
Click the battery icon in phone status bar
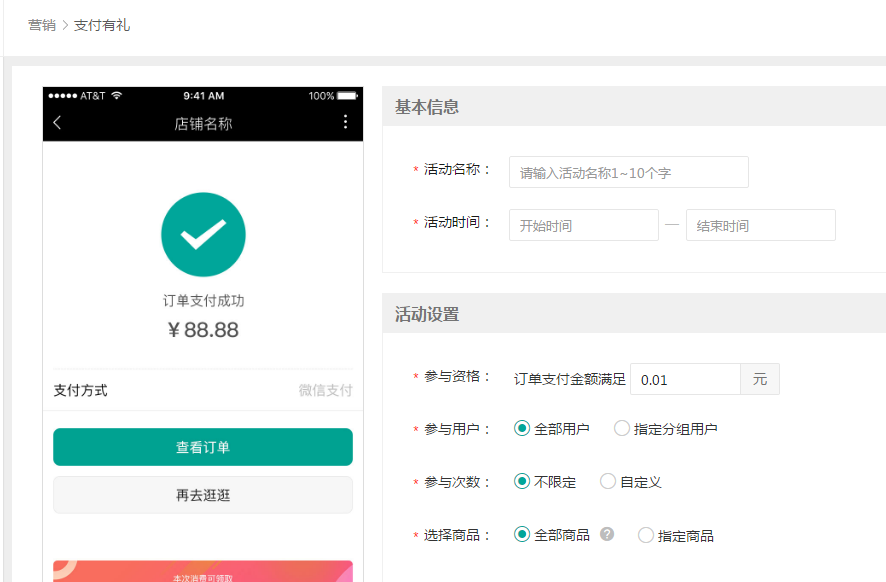[x=347, y=96]
